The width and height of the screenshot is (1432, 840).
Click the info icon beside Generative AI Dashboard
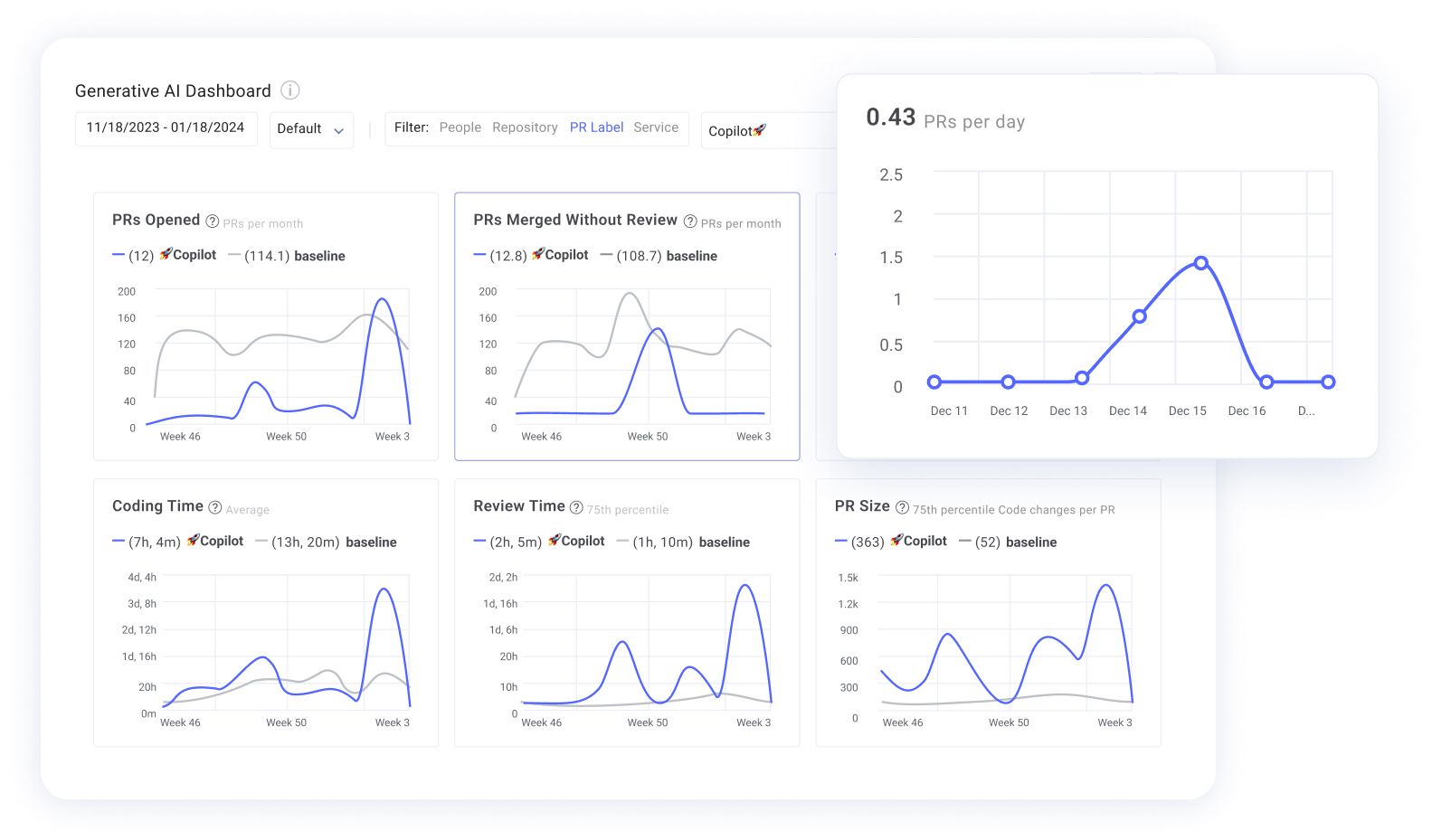pyautogui.click(x=289, y=90)
